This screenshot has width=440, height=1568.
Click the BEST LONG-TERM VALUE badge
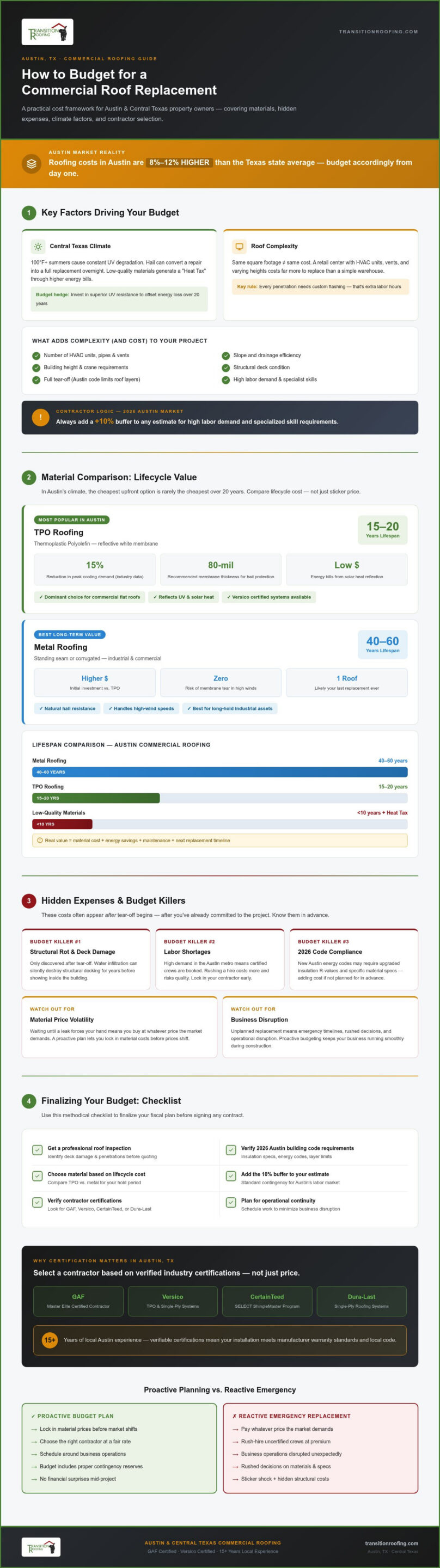click(70, 634)
